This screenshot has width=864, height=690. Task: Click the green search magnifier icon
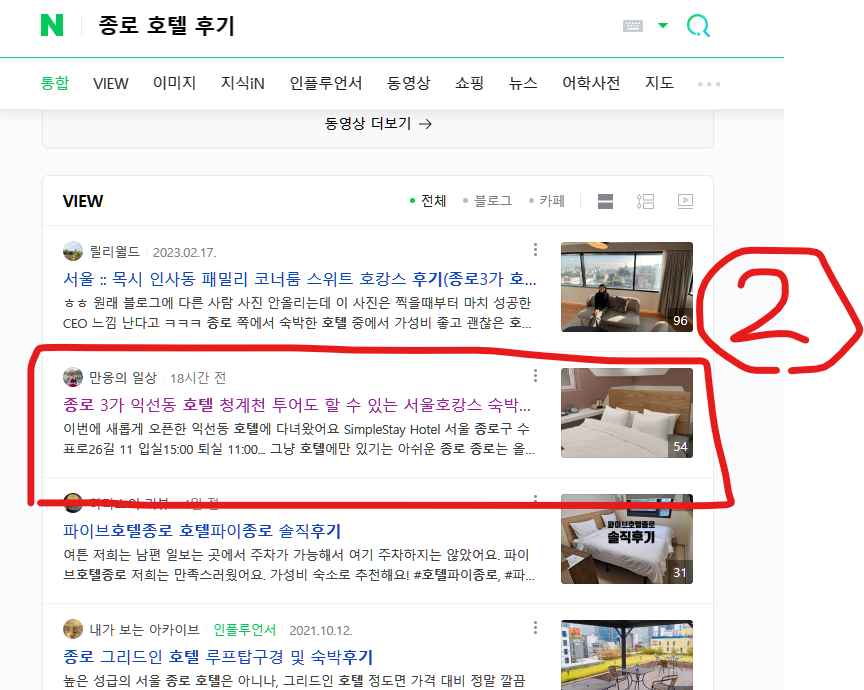(698, 26)
